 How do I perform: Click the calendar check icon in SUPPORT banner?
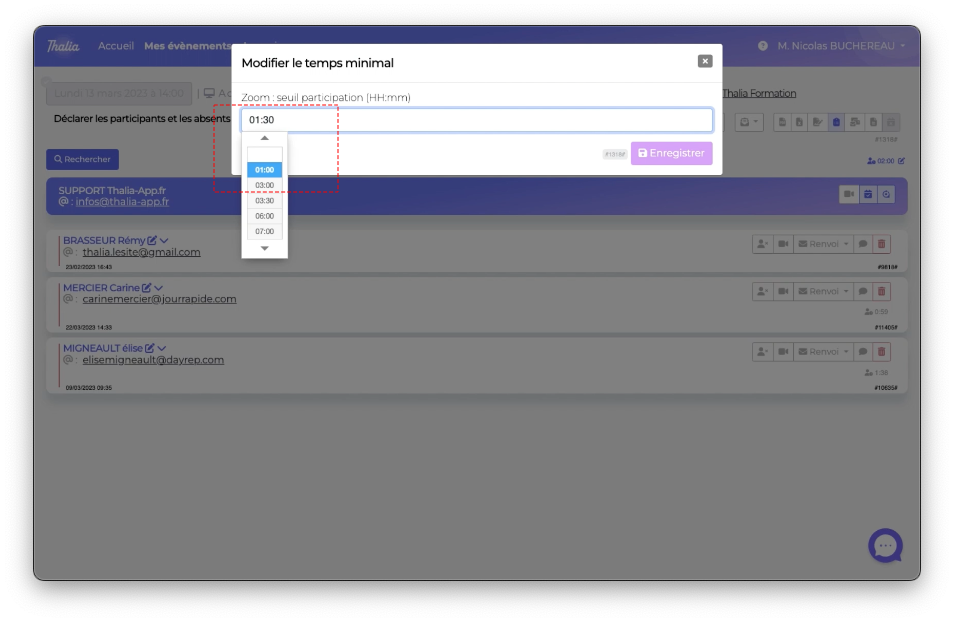[x=867, y=194]
